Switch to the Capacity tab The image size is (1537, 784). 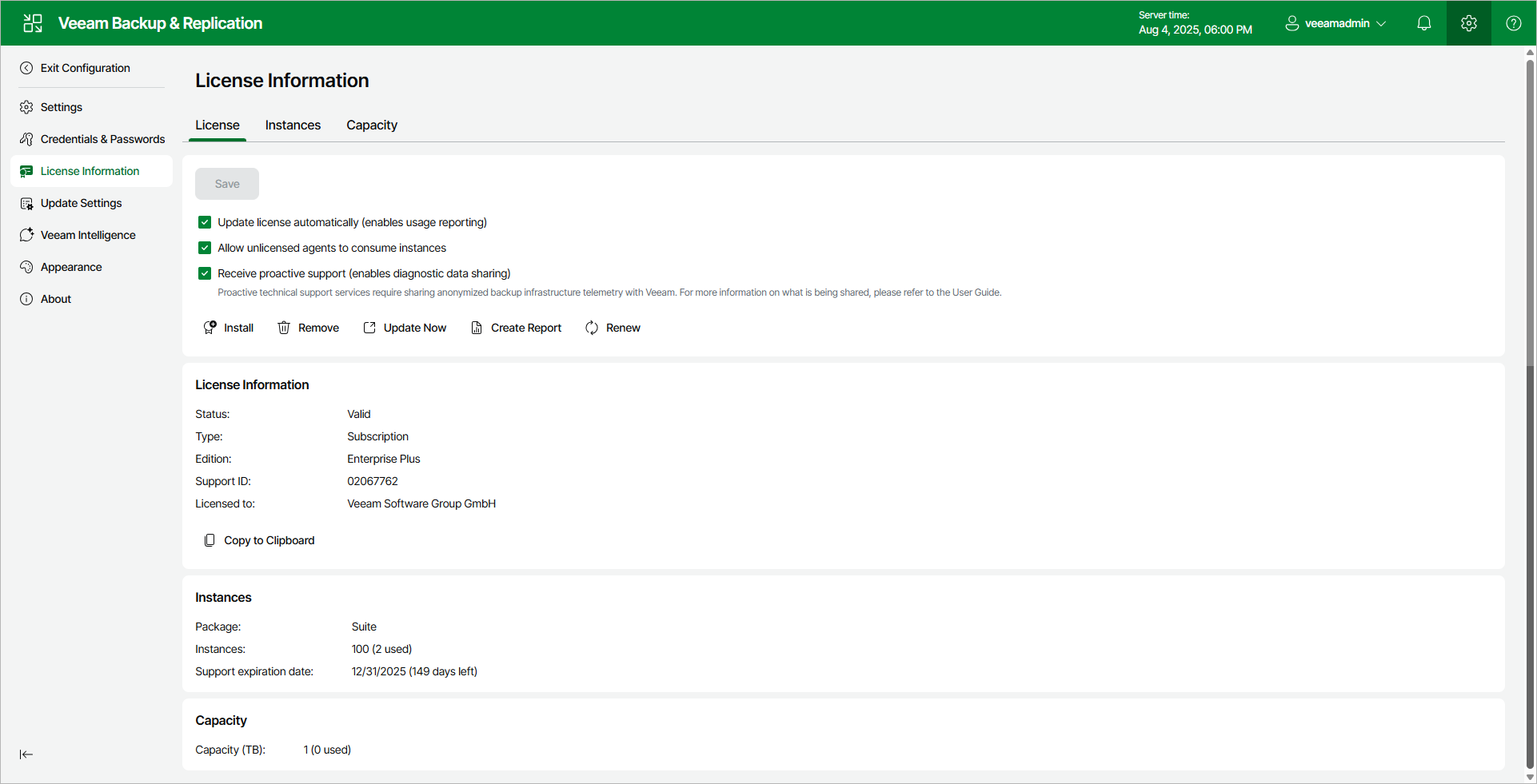click(x=372, y=125)
